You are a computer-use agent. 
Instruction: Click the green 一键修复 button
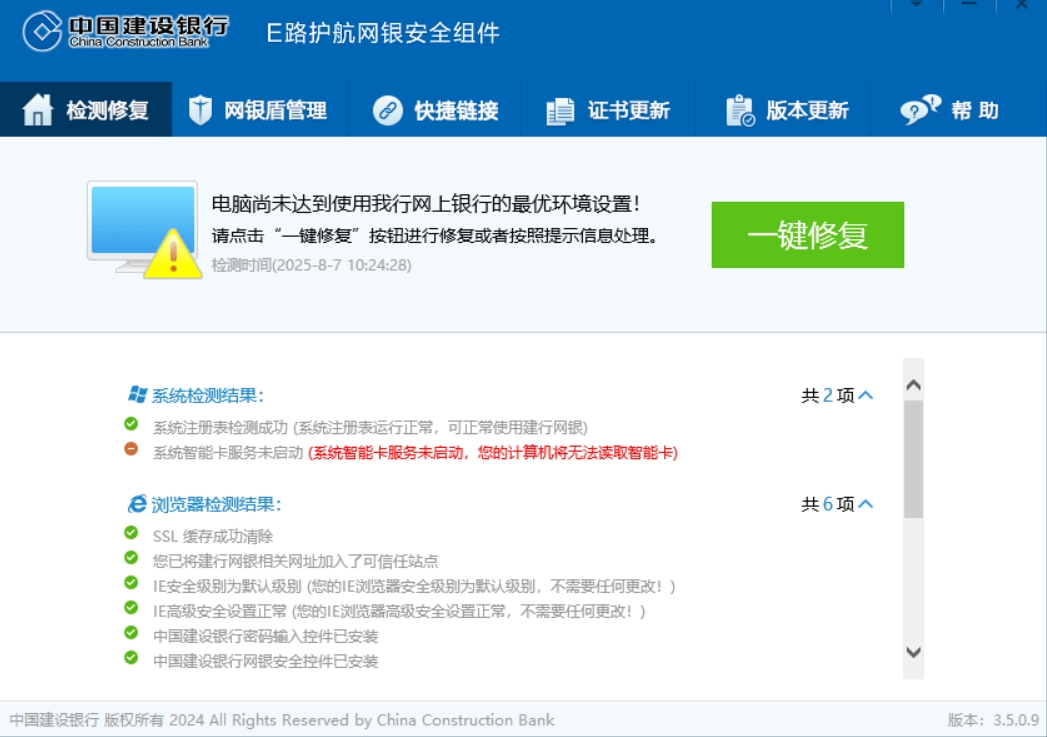pyautogui.click(x=807, y=235)
